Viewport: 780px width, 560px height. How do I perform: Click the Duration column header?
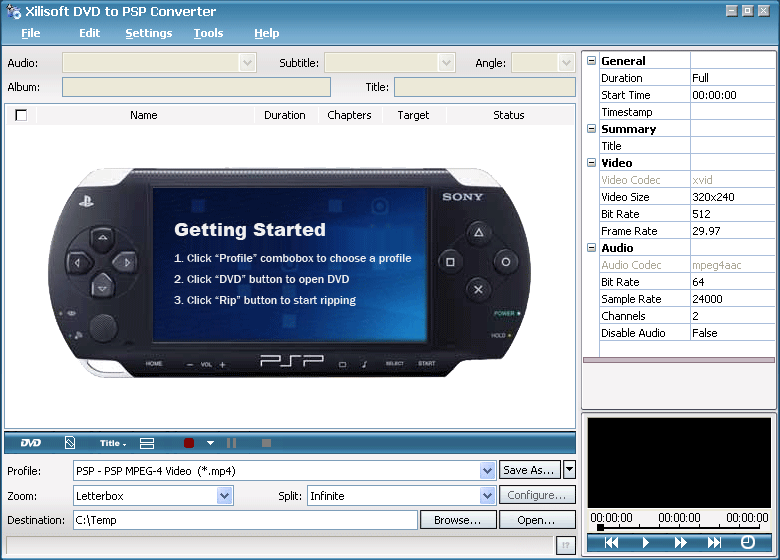(x=285, y=115)
